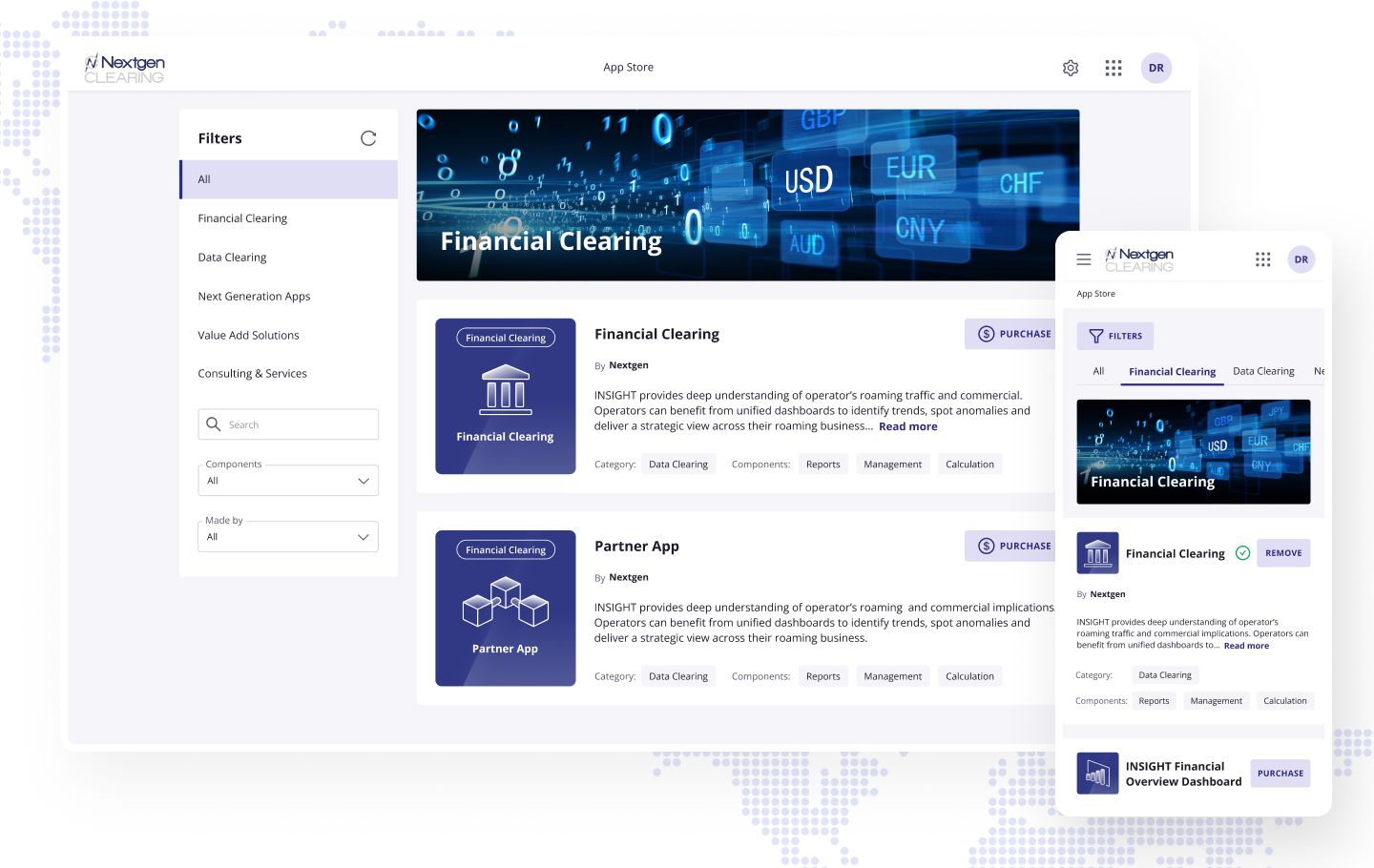
Task: Open hamburger menu in mobile view
Action: (x=1084, y=259)
